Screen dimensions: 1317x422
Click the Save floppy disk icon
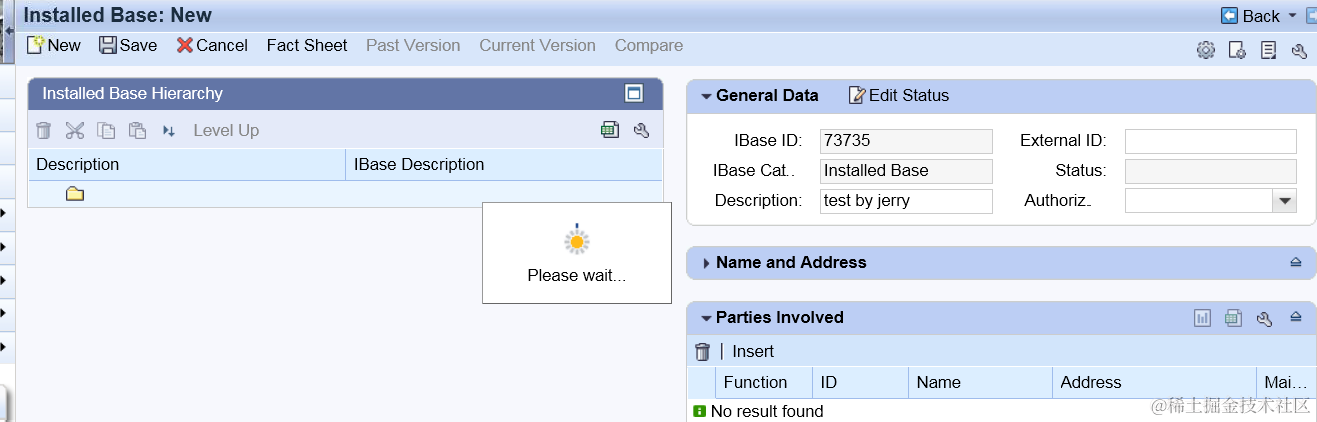[x=108, y=45]
